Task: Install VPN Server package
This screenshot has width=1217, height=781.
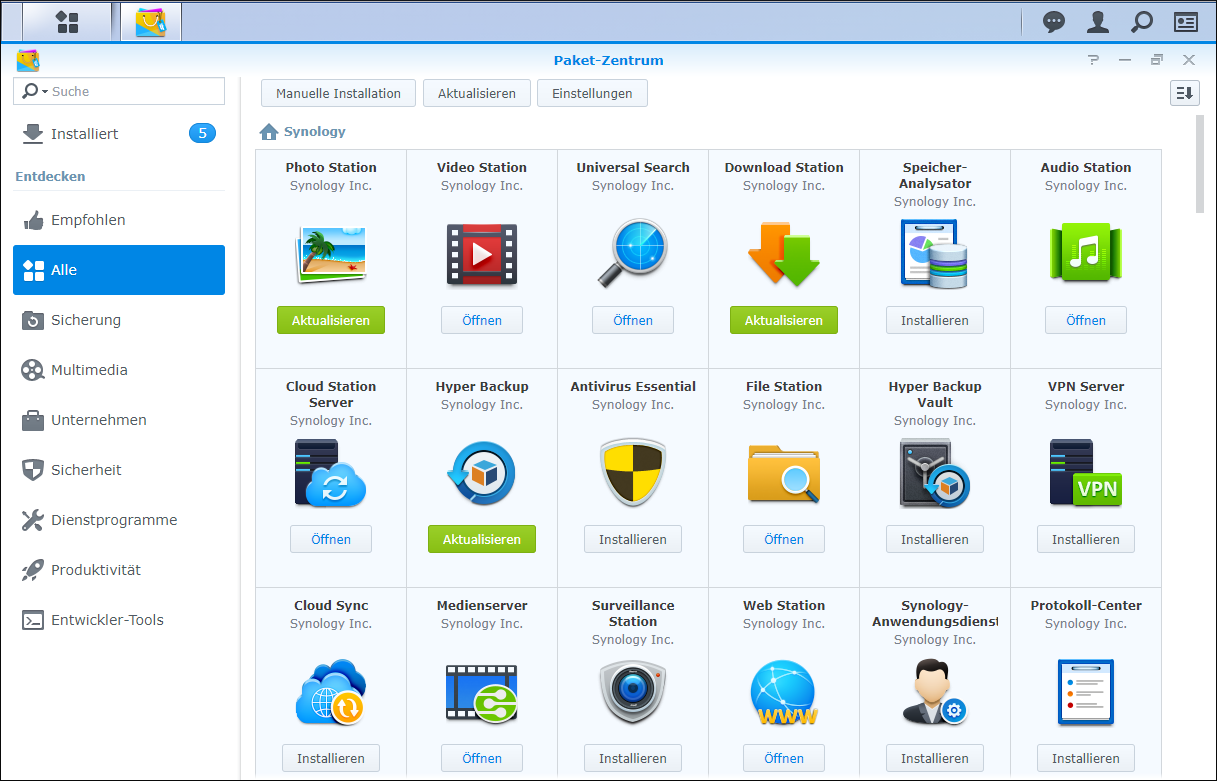Action: pyautogui.click(x=1086, y=539)
